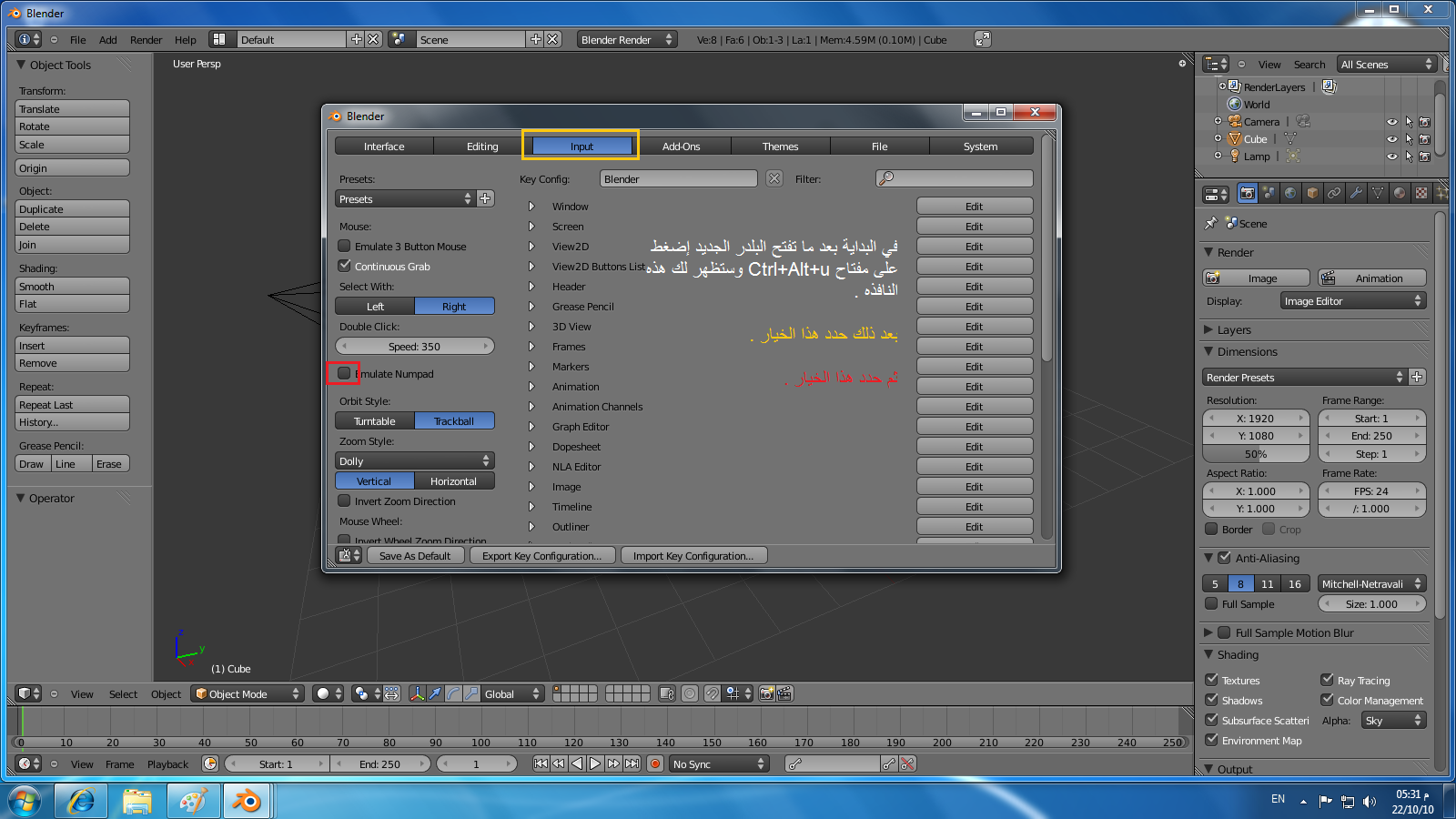
Task: Uncheck the Anti-Aliasing checkbox
Action: [x=1224, y=558]
